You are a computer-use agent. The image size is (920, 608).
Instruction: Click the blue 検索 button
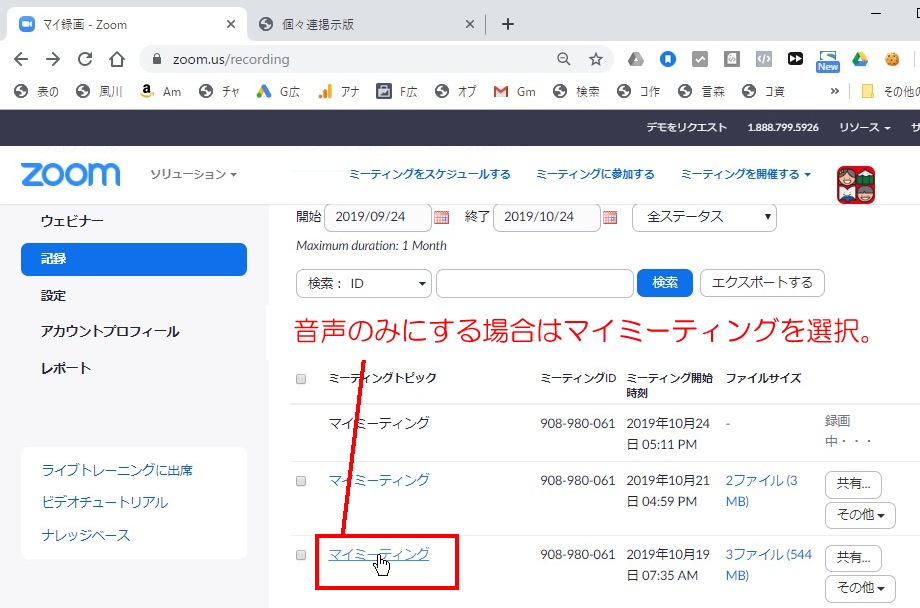665,283
